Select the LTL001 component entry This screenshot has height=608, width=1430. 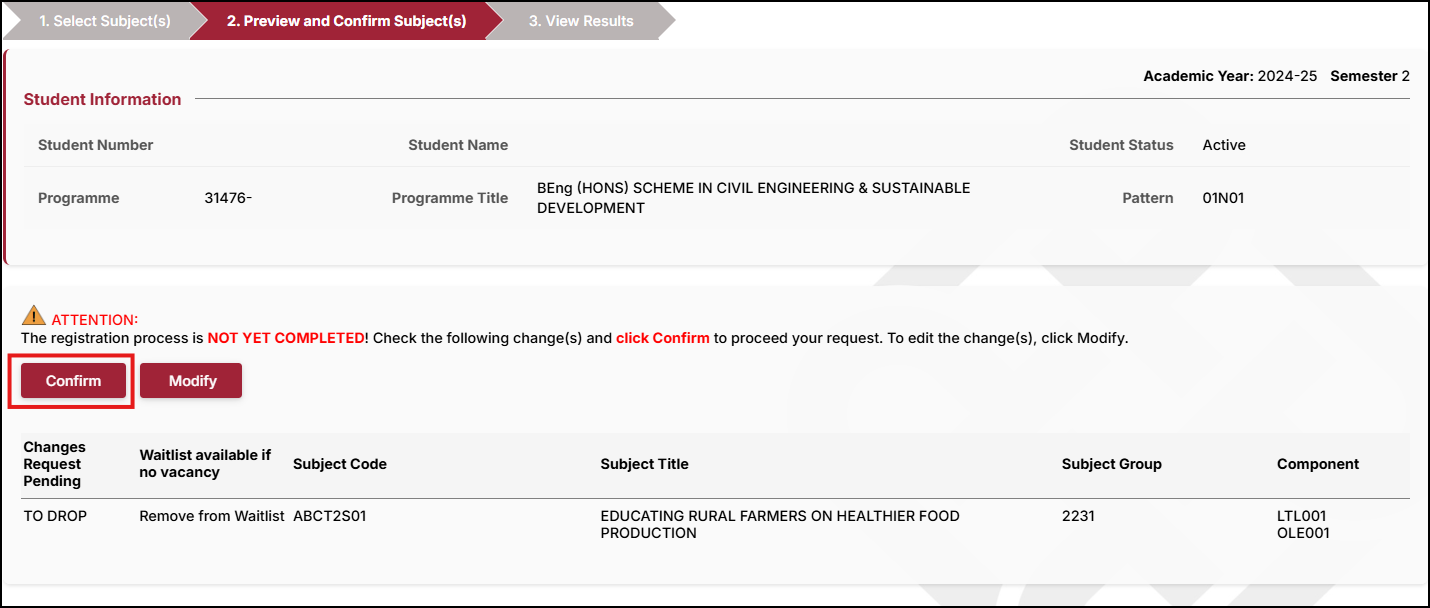pos(1301,516)
